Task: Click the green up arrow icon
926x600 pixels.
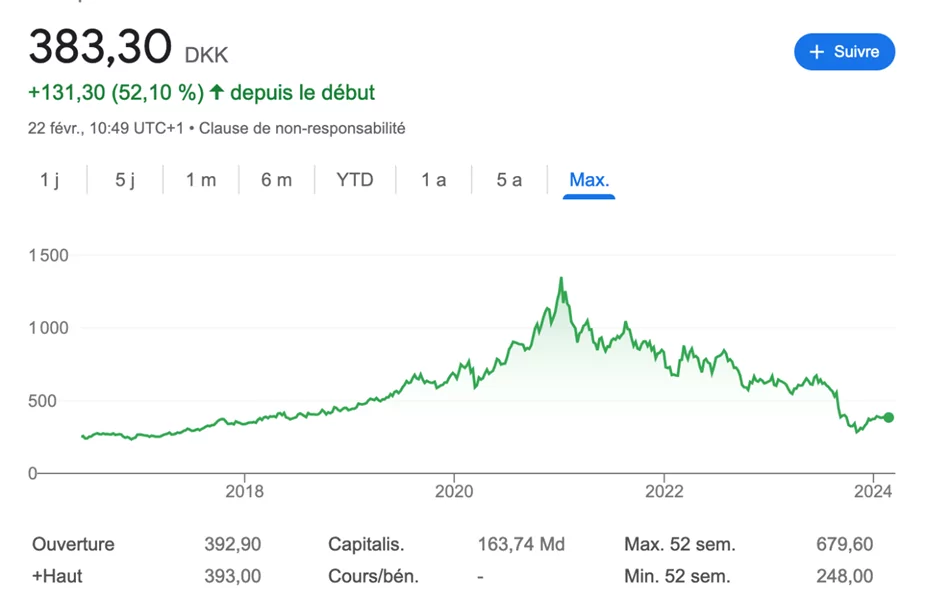Action: [216, 93]
